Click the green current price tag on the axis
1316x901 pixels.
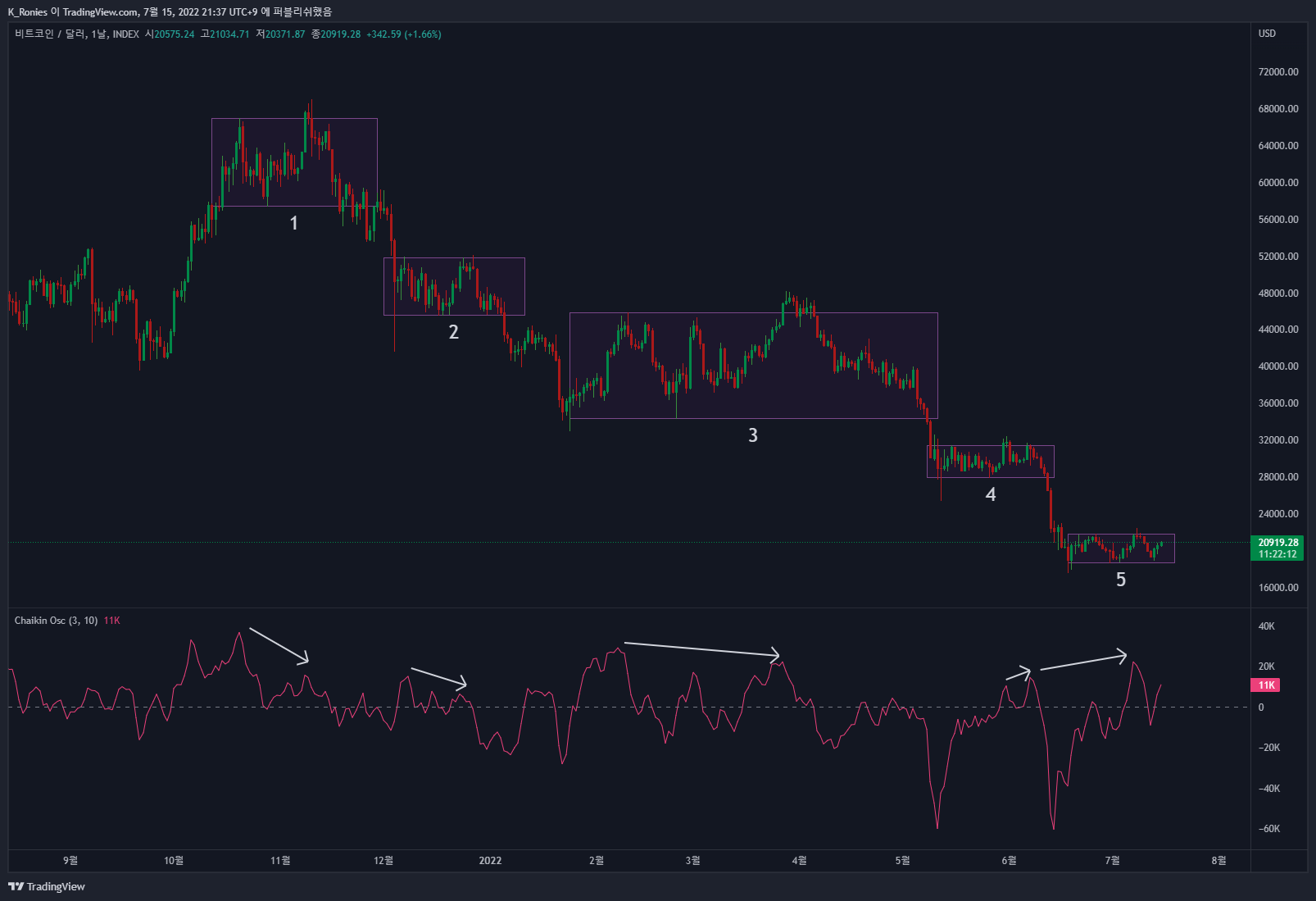point(1278,548)
